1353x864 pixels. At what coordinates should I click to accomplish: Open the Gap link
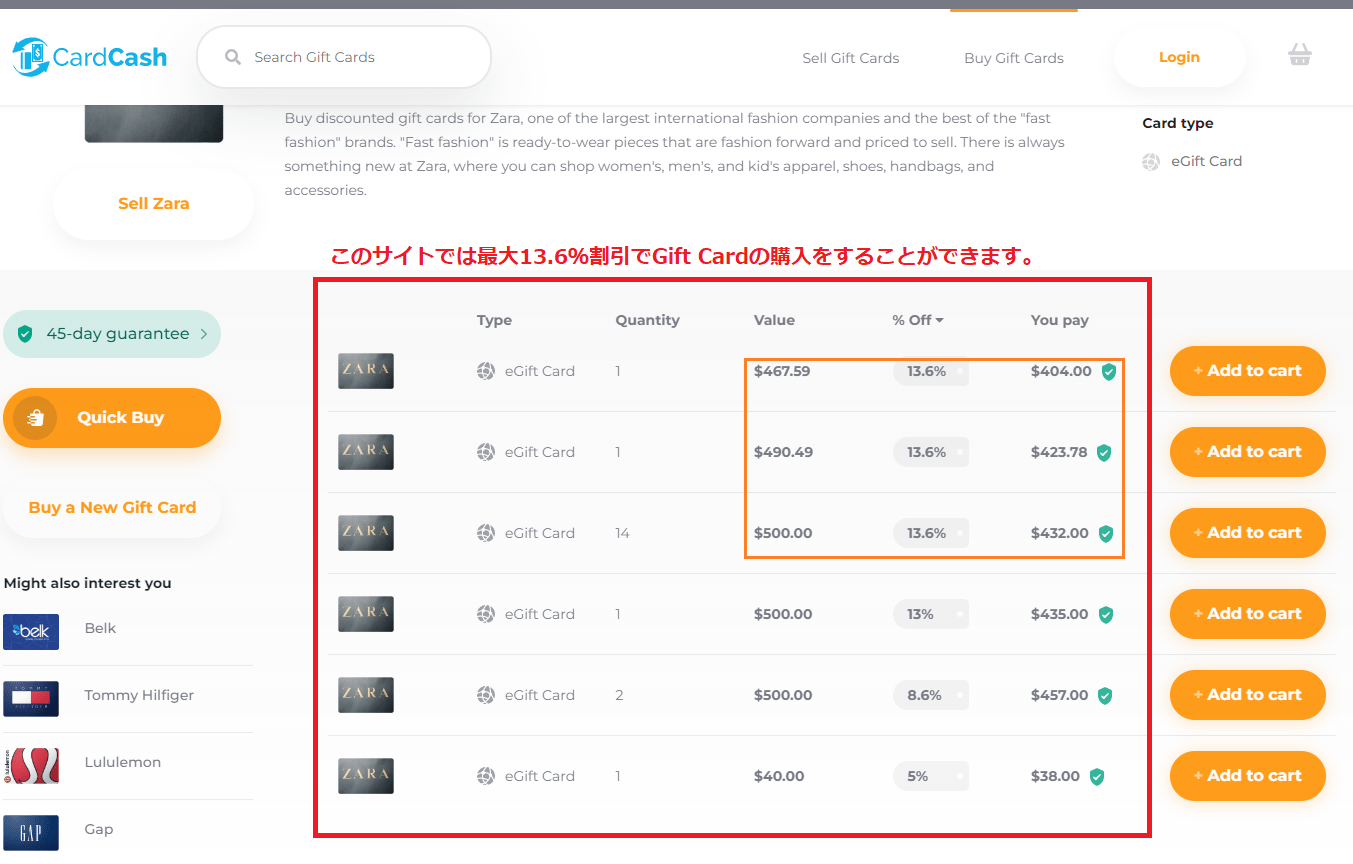(99, 829)
